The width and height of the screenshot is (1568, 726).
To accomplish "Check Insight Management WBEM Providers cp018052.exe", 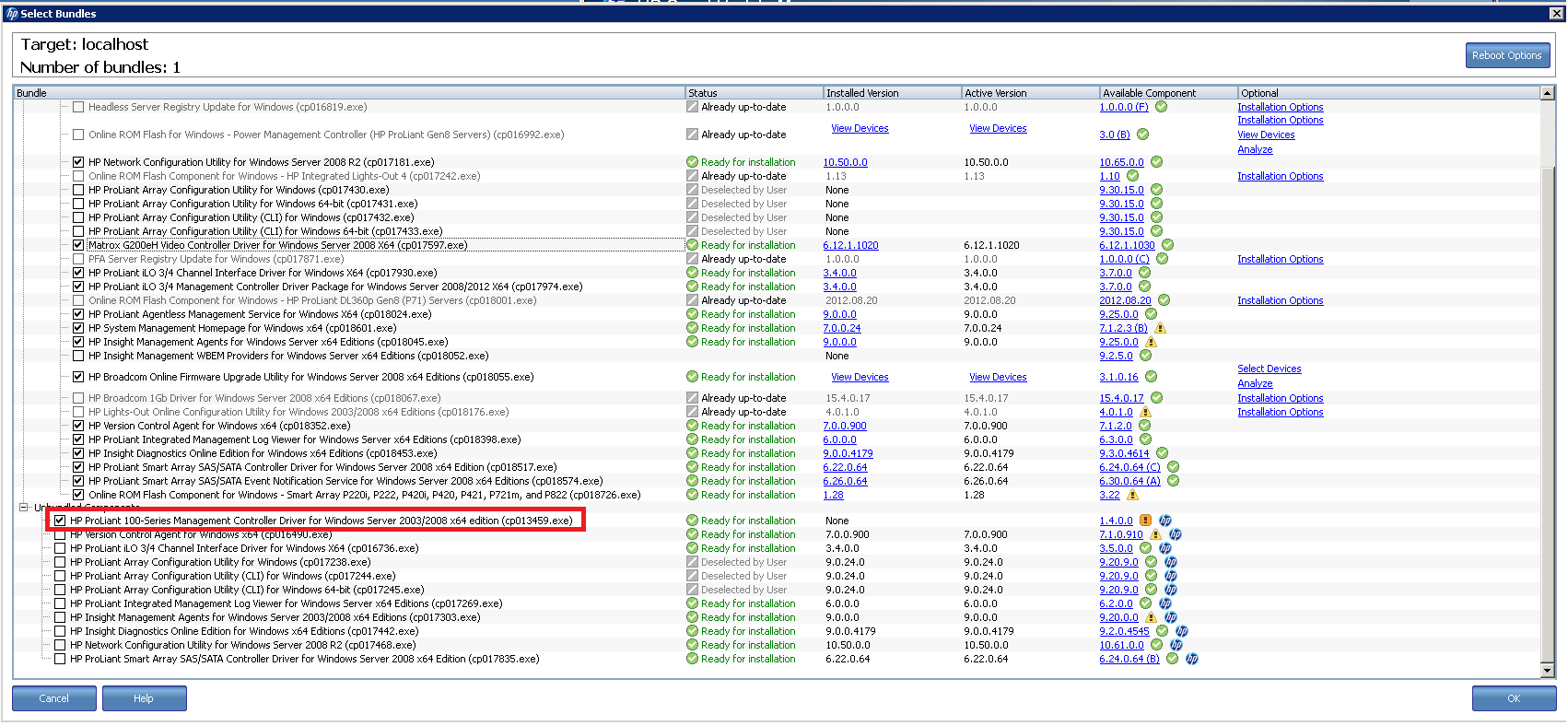I will [x=78, y=356].
